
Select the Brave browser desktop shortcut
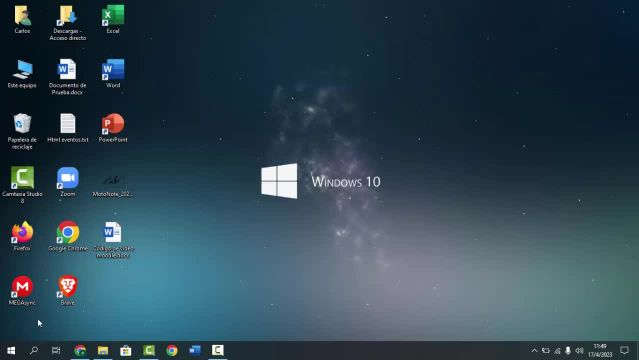(x=68, y=290)
